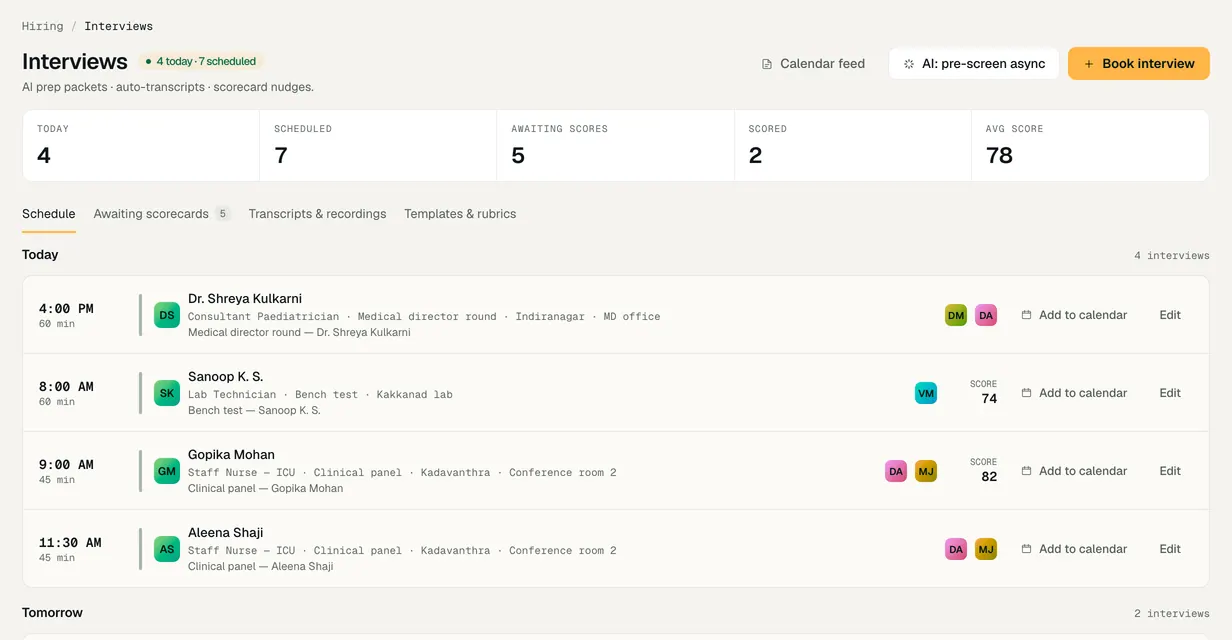
Task: Click the name Sanoop K. S.
Action: pos(226,377)
